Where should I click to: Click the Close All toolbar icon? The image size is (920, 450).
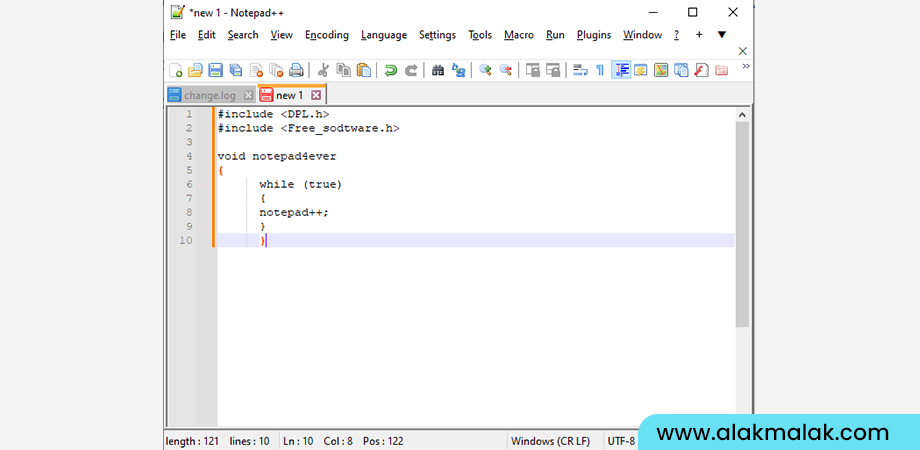pyautogui.click(x=276, y=70)
